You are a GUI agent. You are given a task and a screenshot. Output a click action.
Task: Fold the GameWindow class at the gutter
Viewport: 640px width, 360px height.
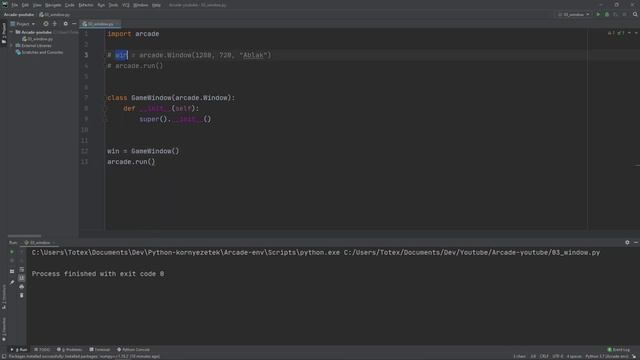(105, 98)
